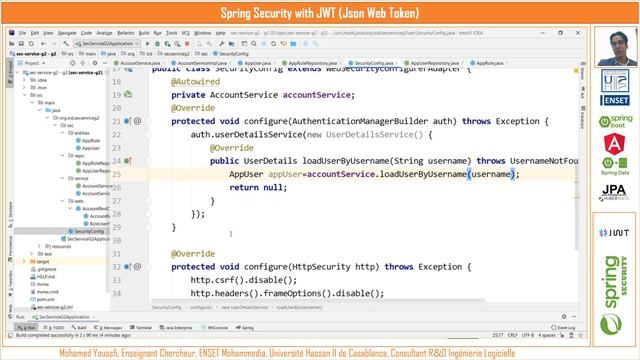Click the override gutter icon on line 21
This screenshot has height=360, width=640.
point(128,121)
